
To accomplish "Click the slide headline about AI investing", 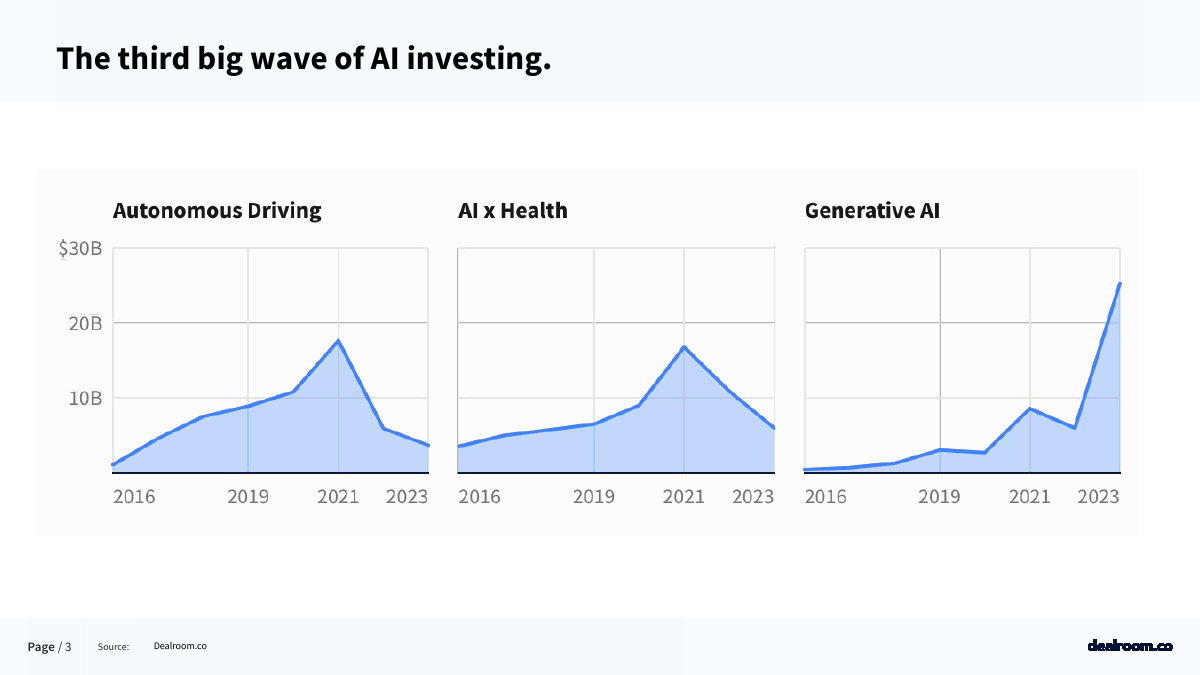I will pyautogui.click(x=304, y=58).
